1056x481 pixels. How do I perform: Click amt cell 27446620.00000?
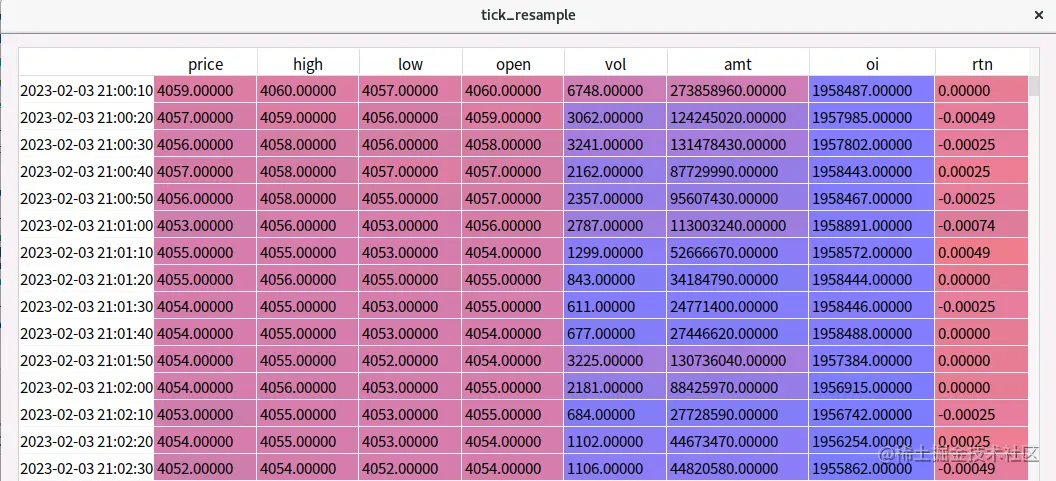click(738, 333)
